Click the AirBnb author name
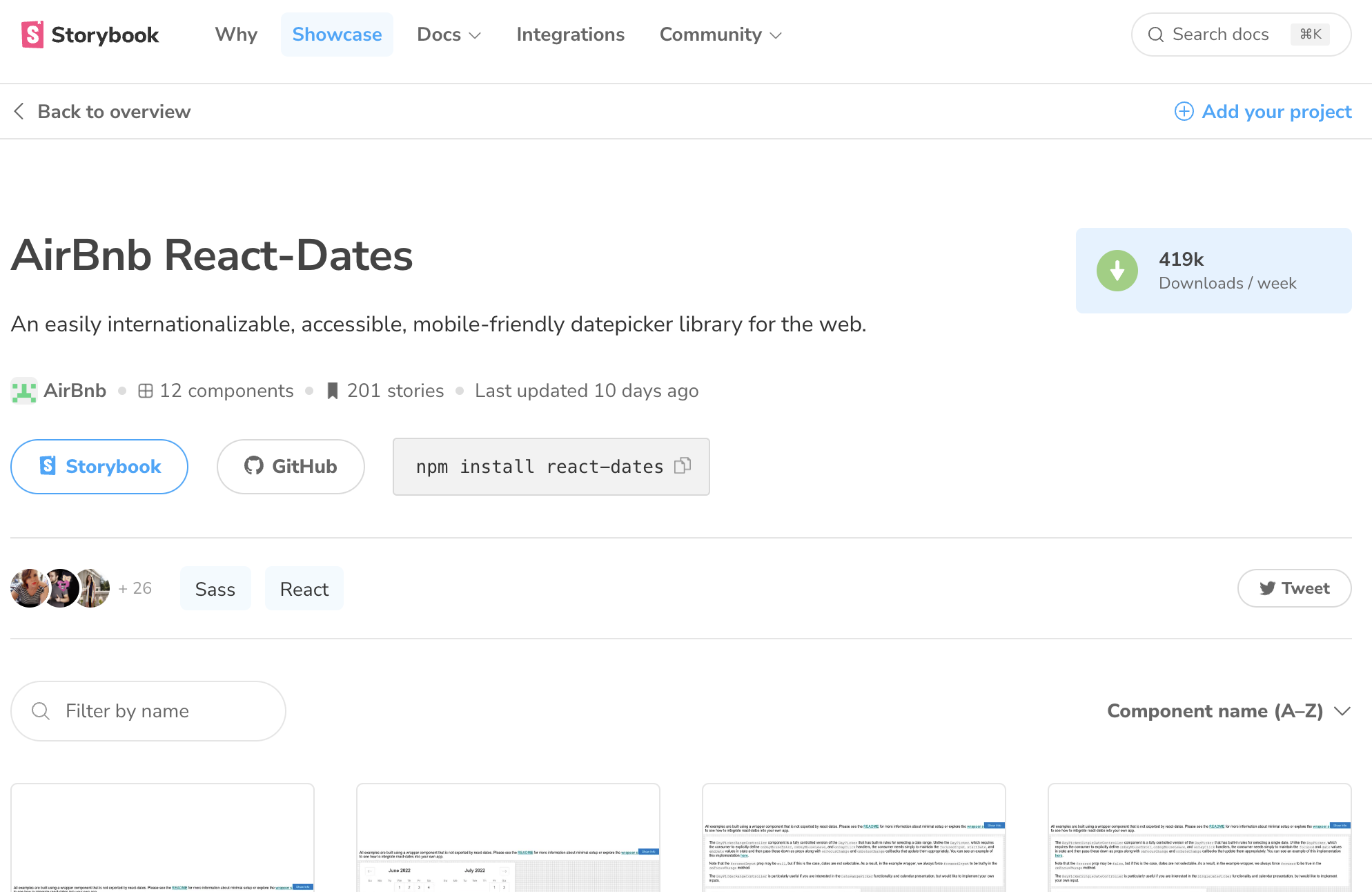This screenshot has width=1372, height=892. click(x=75, y=391)
